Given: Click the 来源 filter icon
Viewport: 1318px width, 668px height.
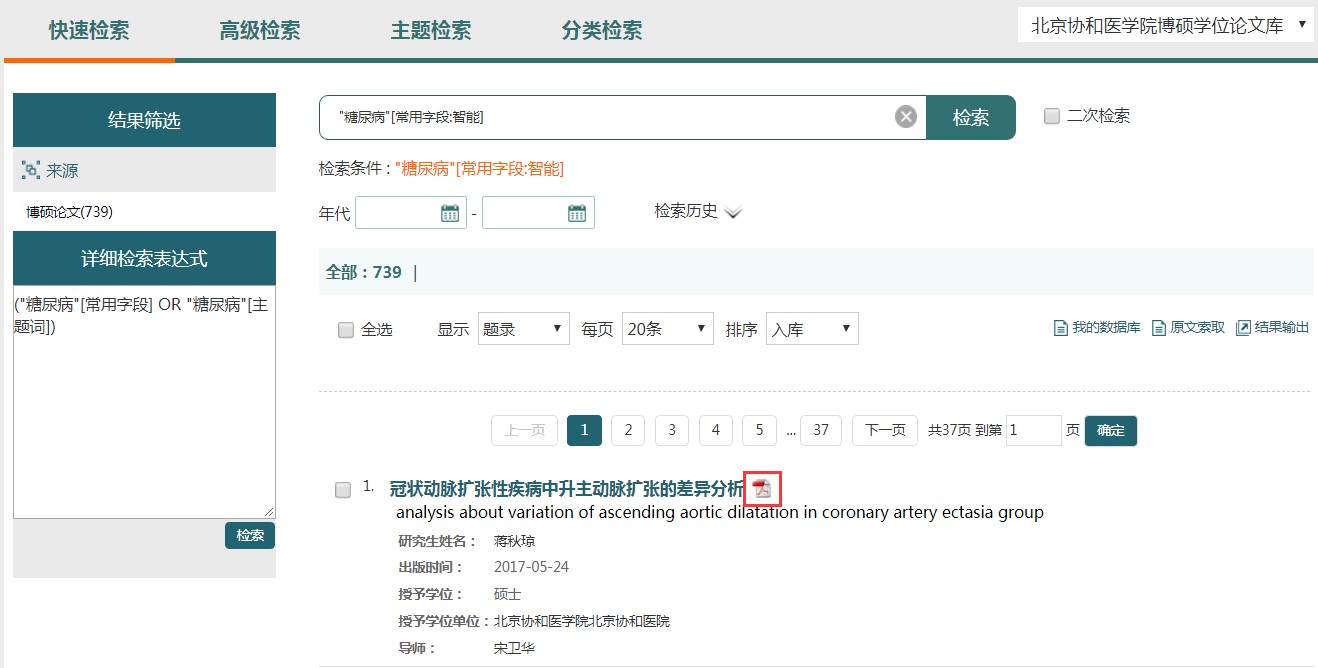Looking at the screenshot, I should (x=31, y=171).
